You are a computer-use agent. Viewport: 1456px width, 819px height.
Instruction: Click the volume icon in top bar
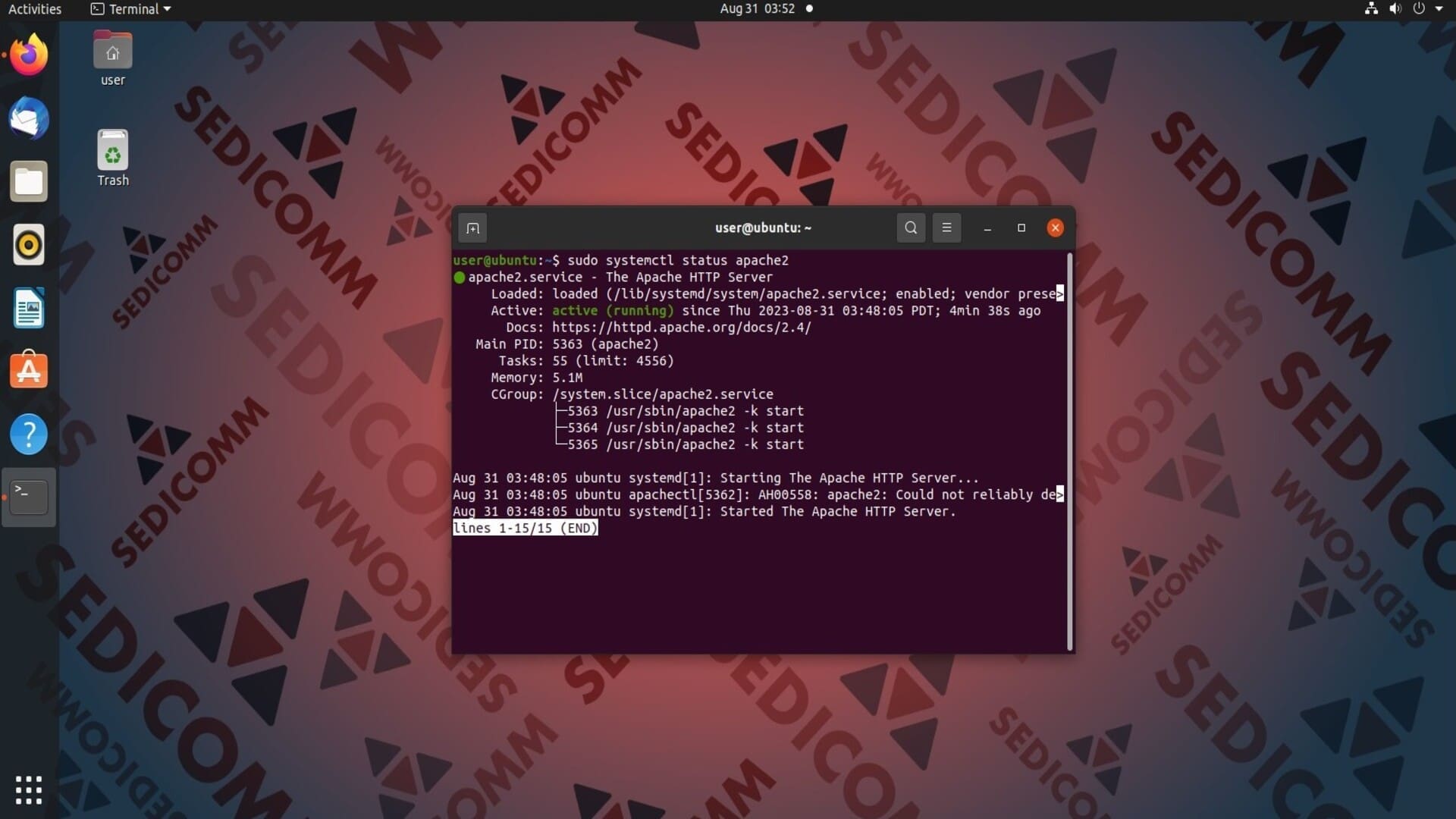[x=1395, y=8]
